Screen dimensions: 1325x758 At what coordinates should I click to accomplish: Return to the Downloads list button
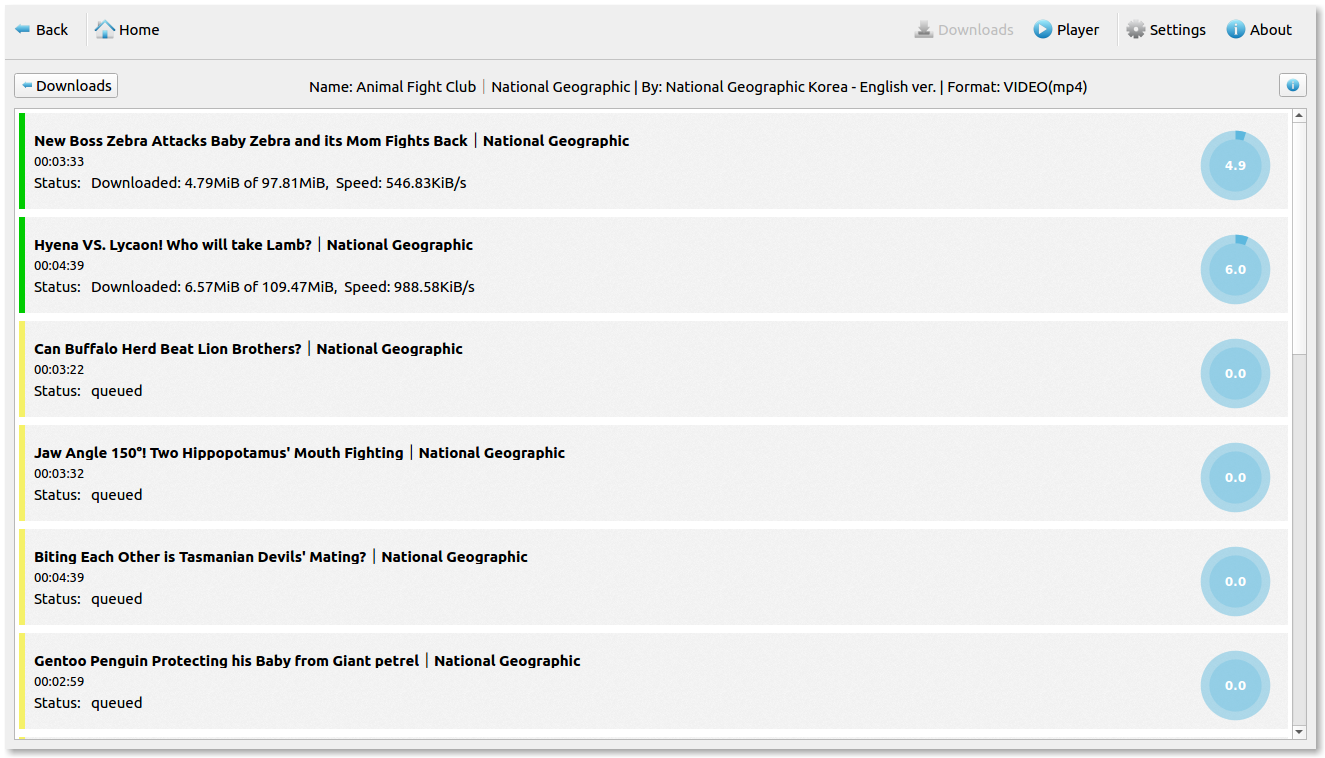point(66,86)
